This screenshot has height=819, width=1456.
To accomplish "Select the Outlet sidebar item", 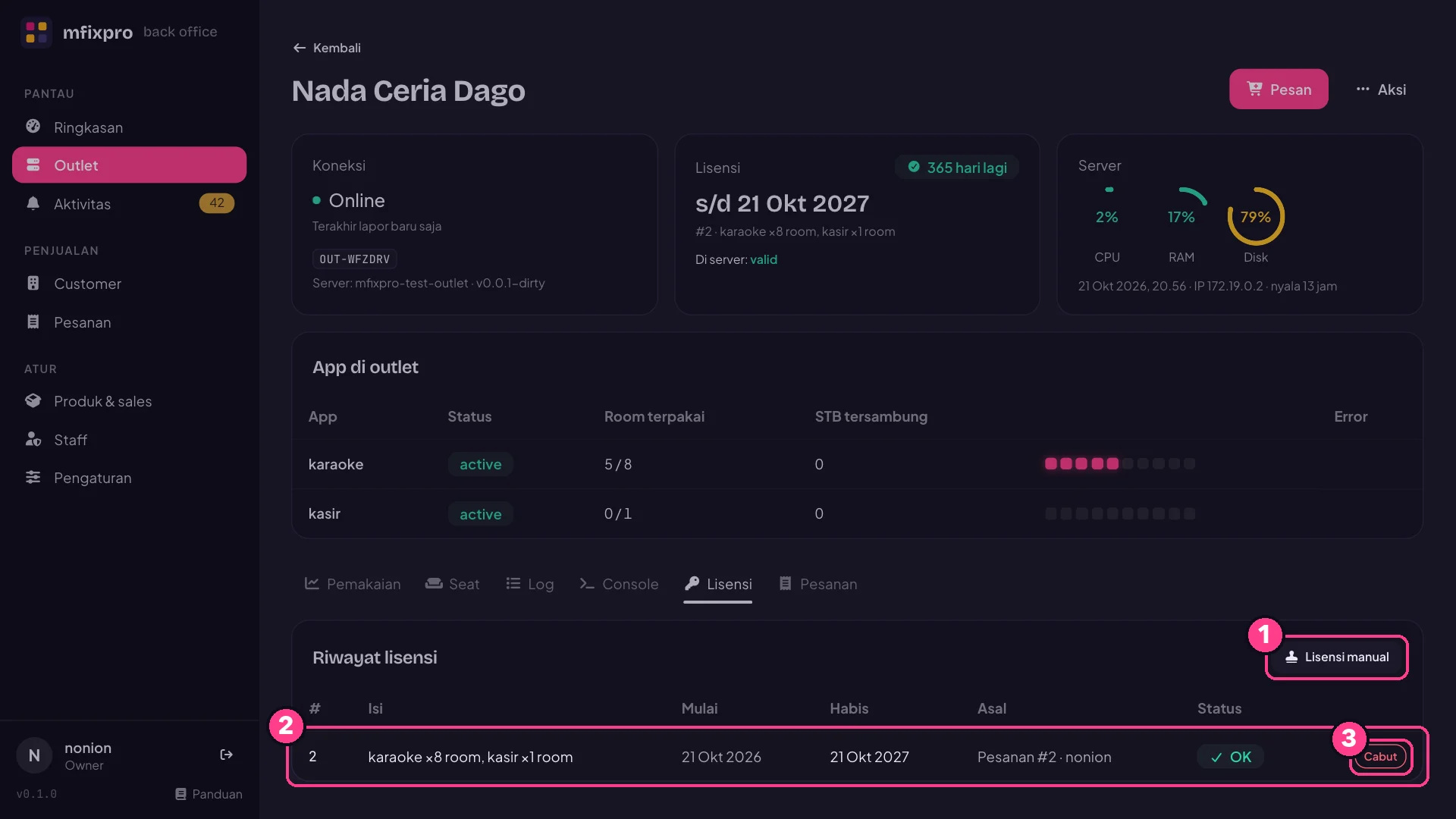I will pos(129,165).
